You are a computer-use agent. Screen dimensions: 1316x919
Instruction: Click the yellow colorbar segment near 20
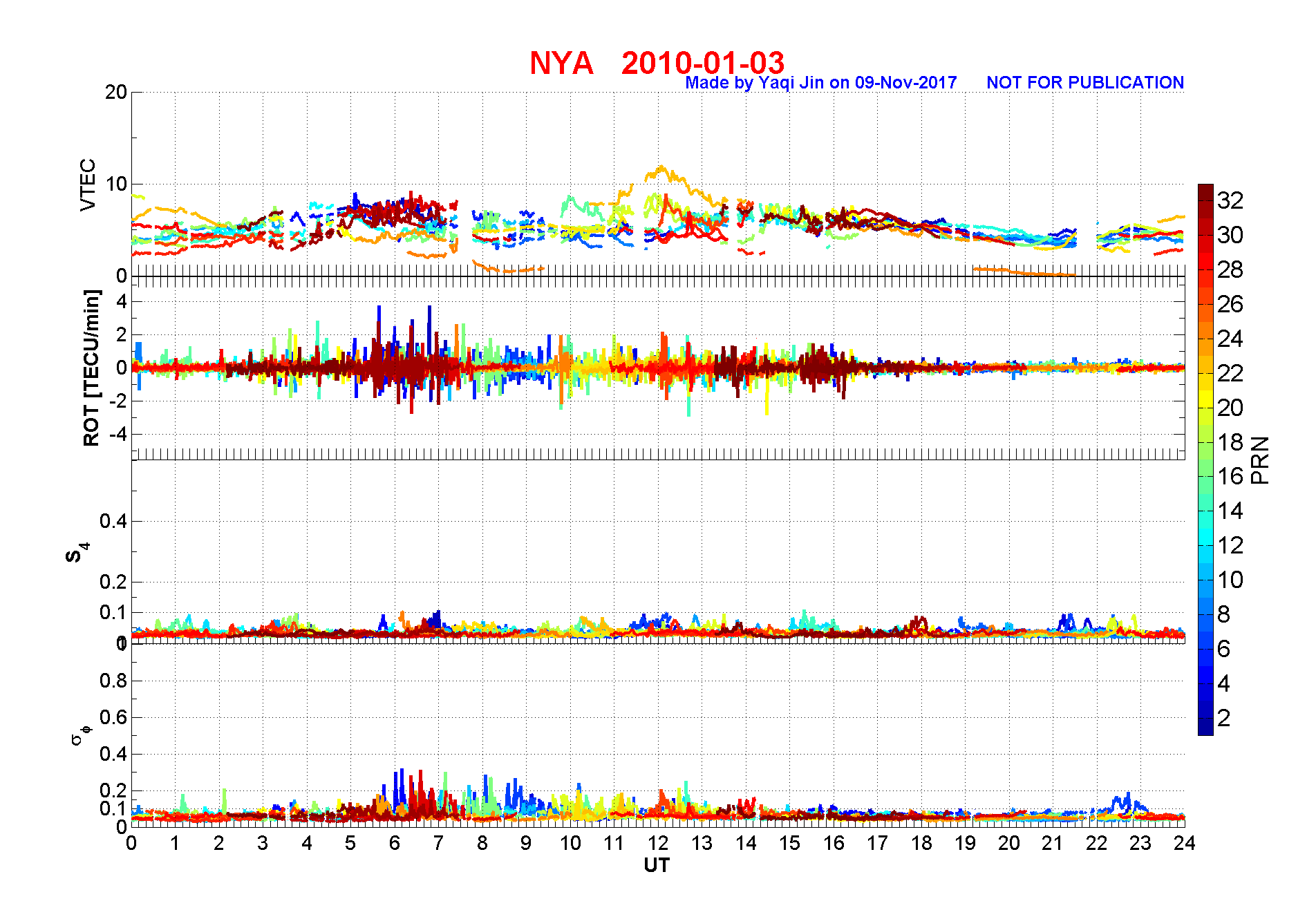[1205, 399]
